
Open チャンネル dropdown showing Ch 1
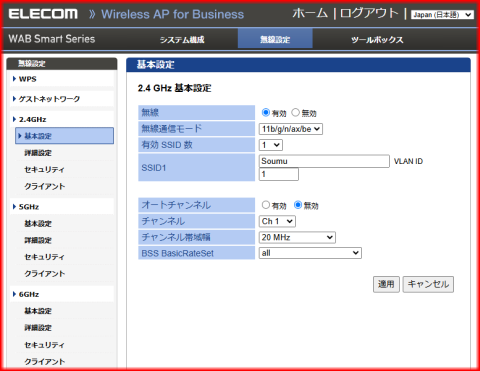coord(277,221)
